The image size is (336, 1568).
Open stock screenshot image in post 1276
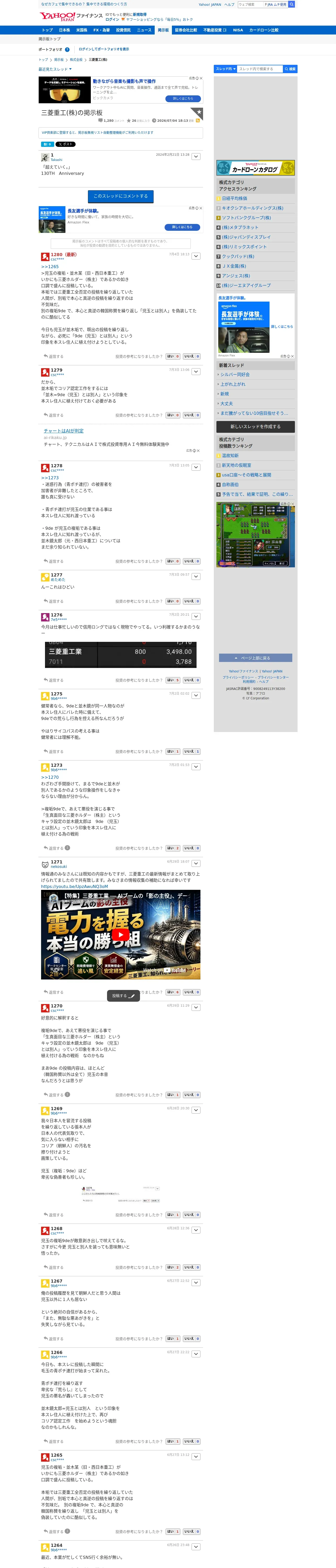point(121,654)
